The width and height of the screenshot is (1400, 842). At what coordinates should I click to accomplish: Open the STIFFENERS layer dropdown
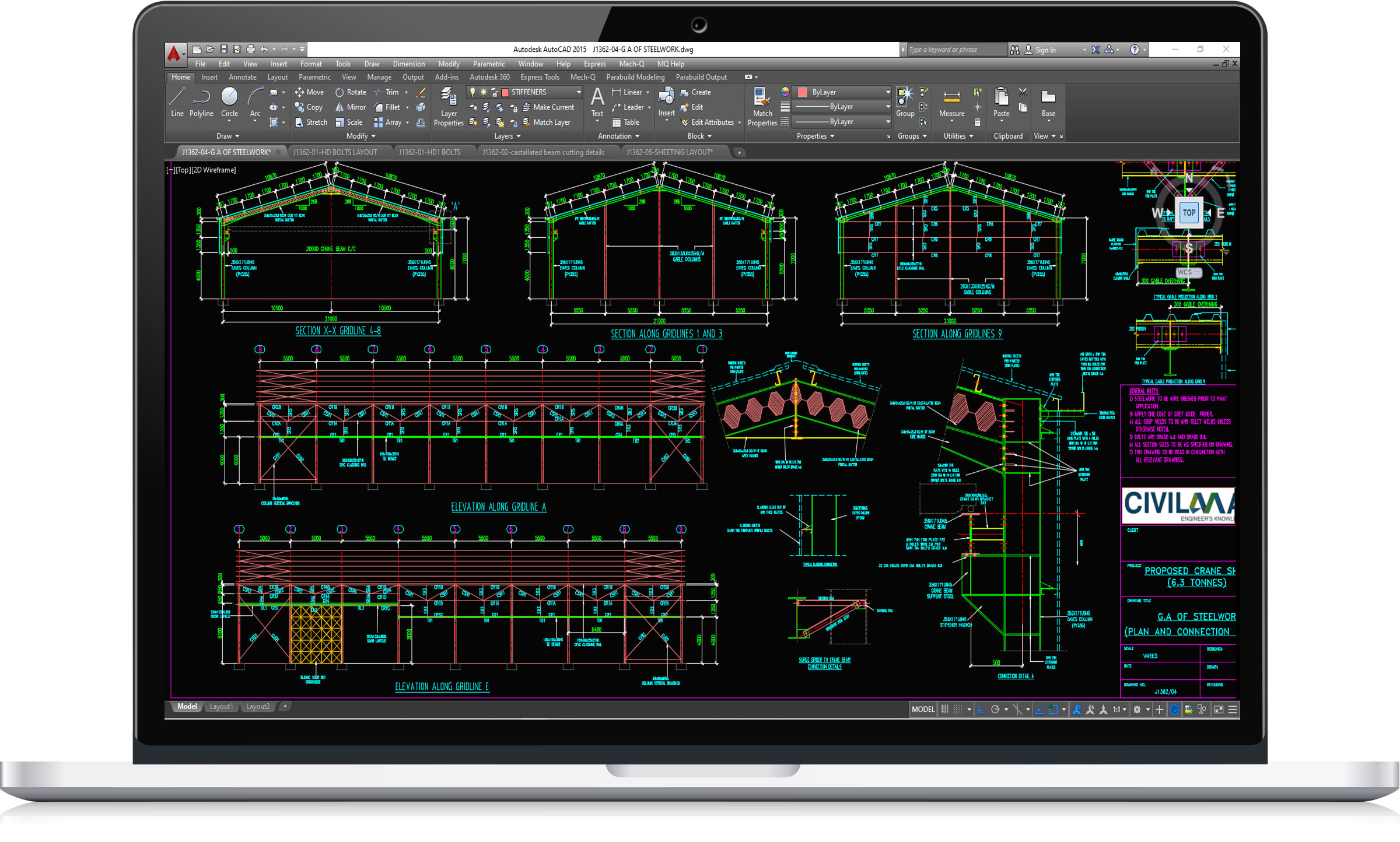pos(579,92)
